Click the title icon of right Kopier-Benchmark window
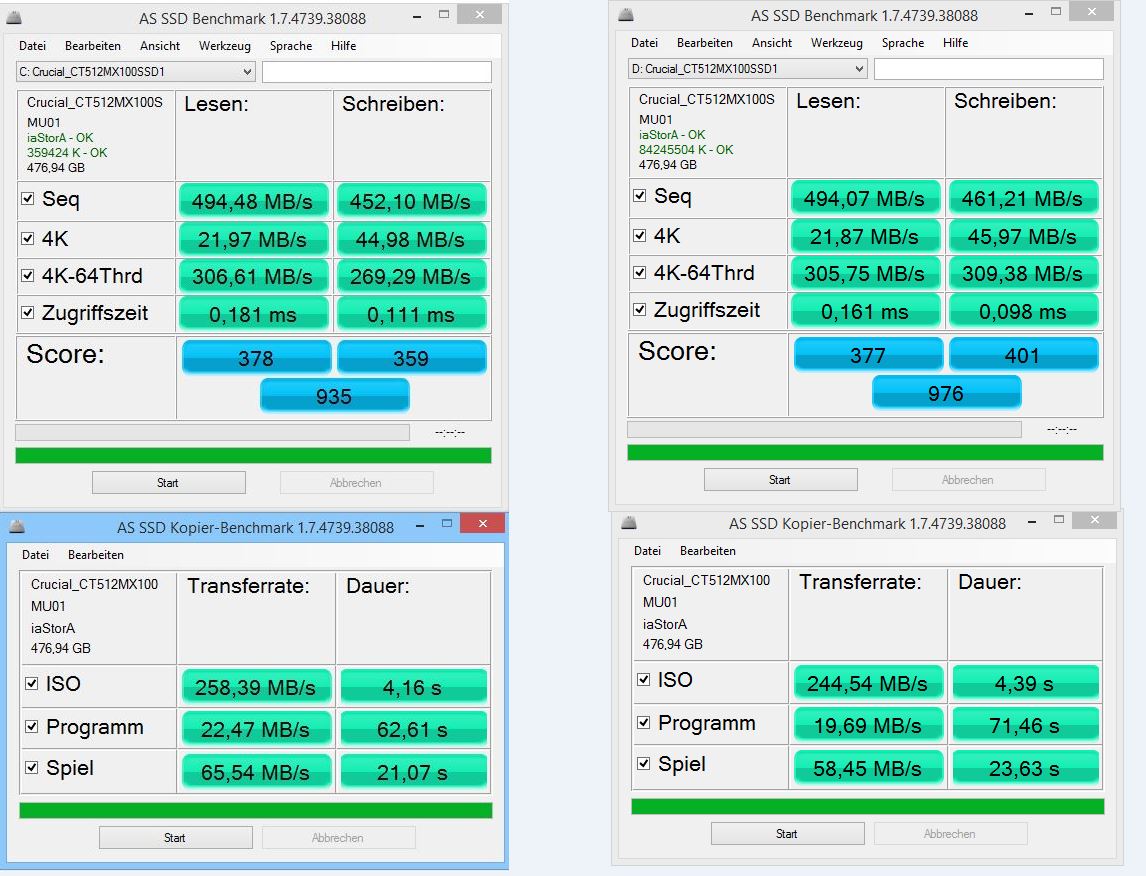The height and width of the screenshot is (876, 1146). click(629, 522)
